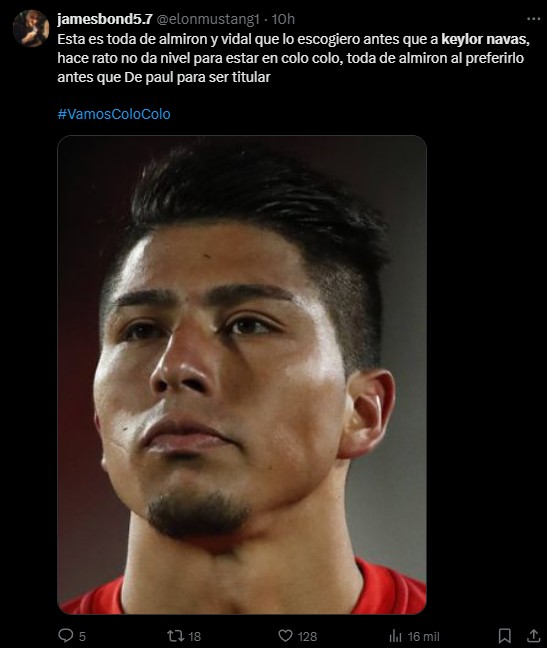Open view analytics bar chart icon
This screenshot has height=648, width=547.
tap(395, 635)
